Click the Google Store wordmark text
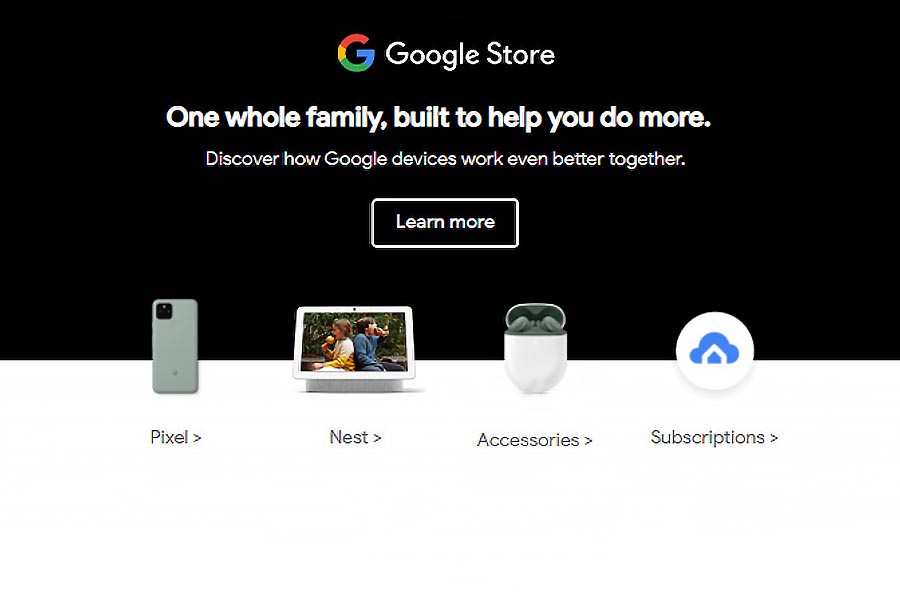The height and width of the screenshot is (600, 900). [470, 55]
